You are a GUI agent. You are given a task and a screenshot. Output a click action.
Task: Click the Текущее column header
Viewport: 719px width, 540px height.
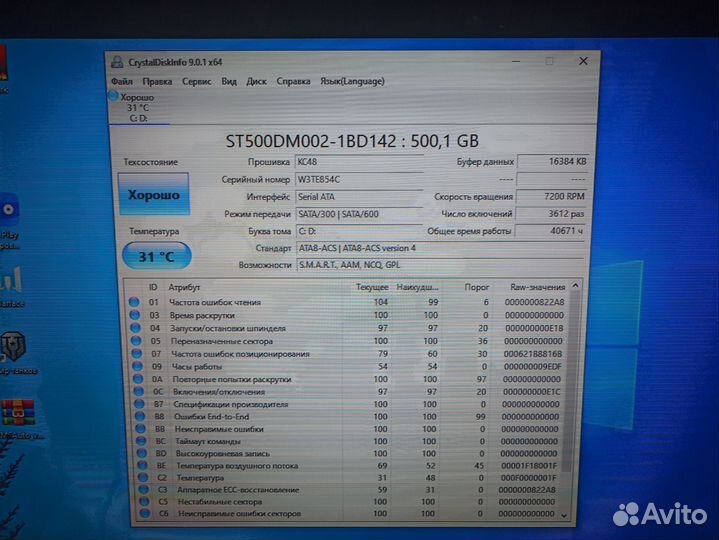[x=372, y=287]
